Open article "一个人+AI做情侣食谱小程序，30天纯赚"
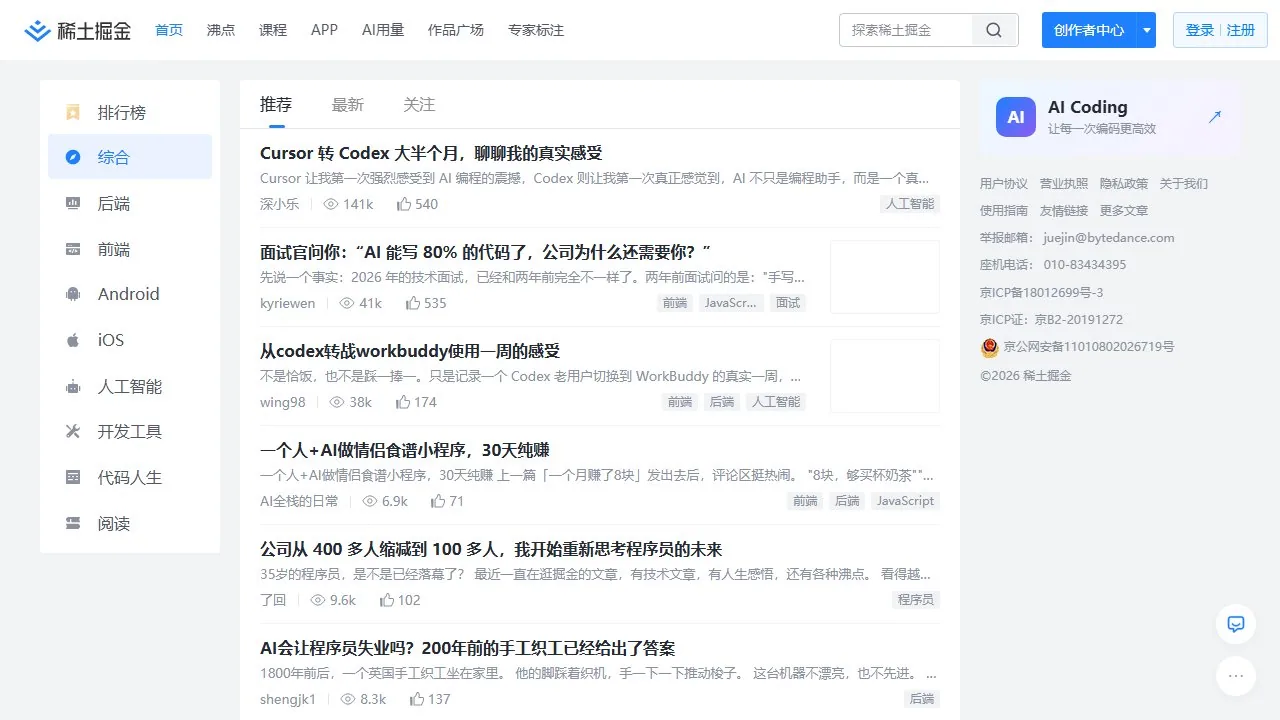This screenshot has height=720, width=1280. click(x=405, y=450)
